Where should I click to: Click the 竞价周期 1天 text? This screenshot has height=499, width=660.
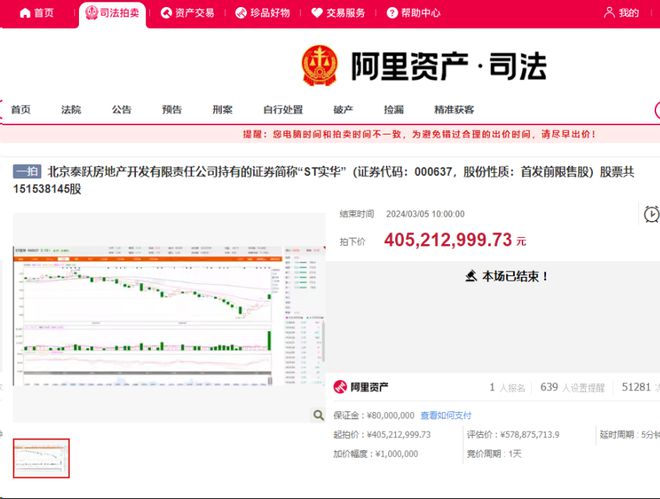pyautogui.click(x=494, y=454)
